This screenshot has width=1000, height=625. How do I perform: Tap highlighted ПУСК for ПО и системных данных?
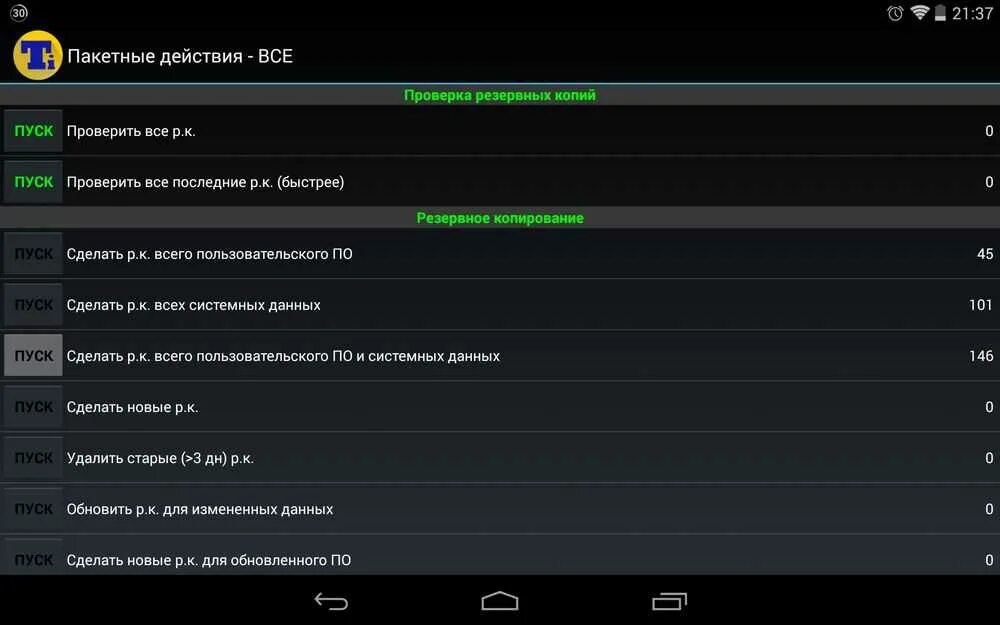point(33,355)
